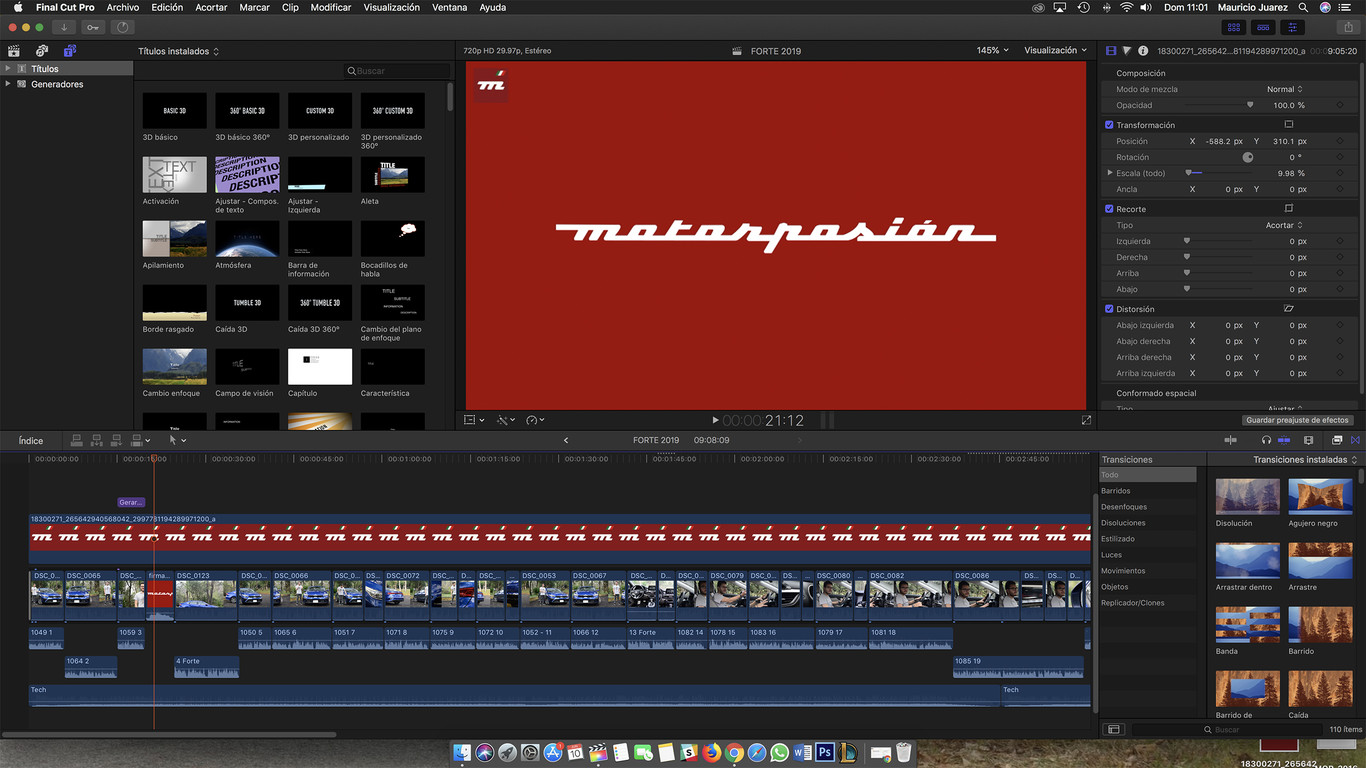Open the Ventana menu
This screenshot has height=768, width=1366.
[449, 7]
